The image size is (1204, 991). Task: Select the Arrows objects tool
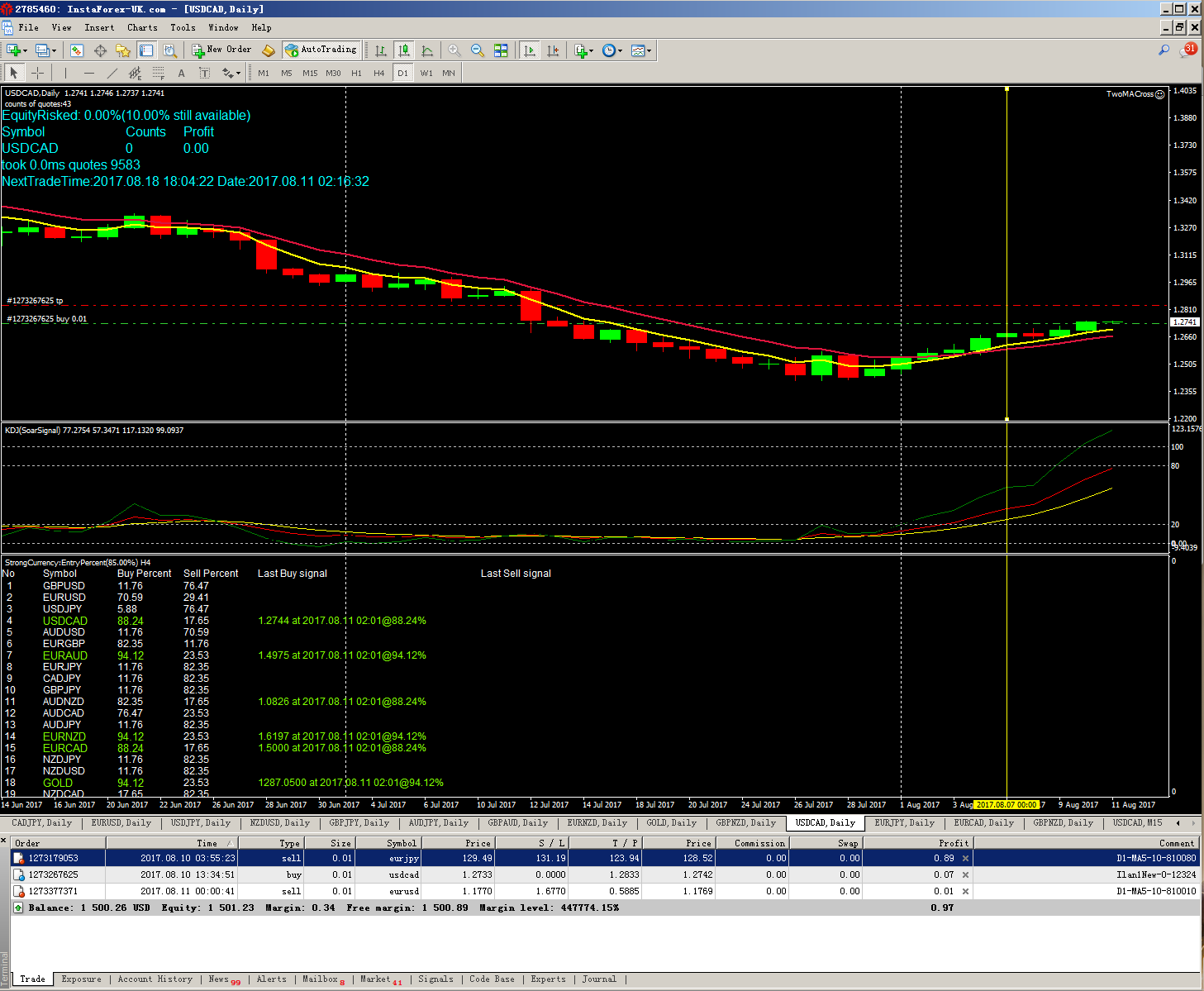[227, 73]
